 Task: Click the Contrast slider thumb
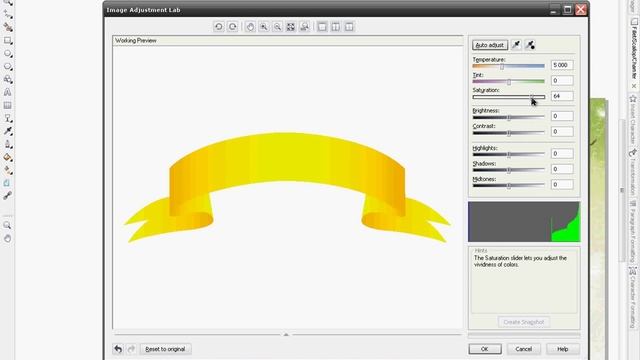[x=509, y=133]
